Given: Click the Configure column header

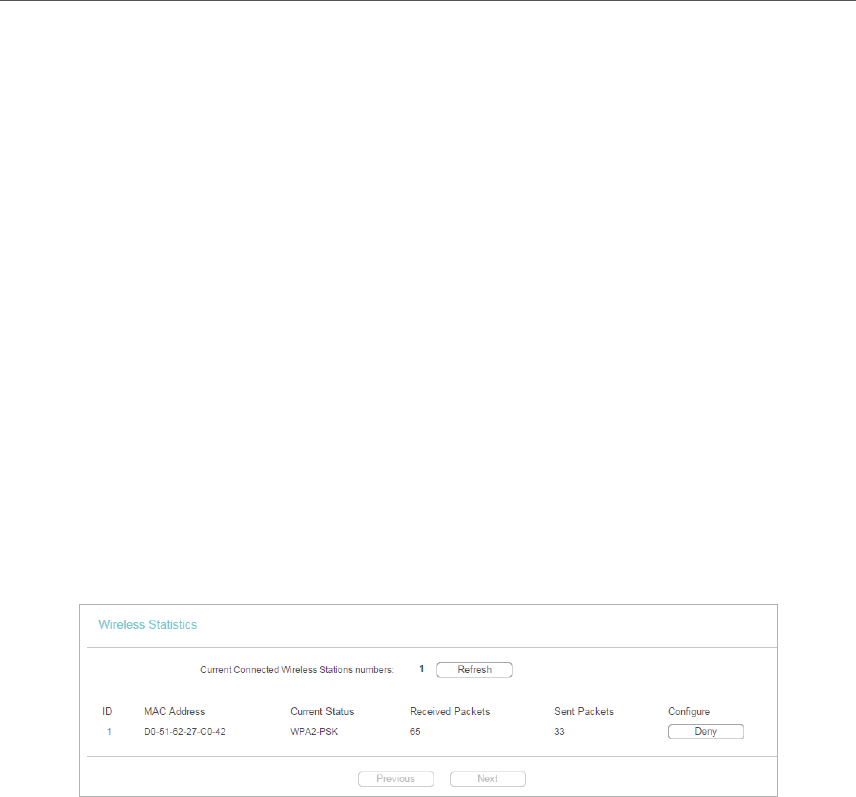Looking at the screenshot, I should pyautogui.click(x=689, y=711).
